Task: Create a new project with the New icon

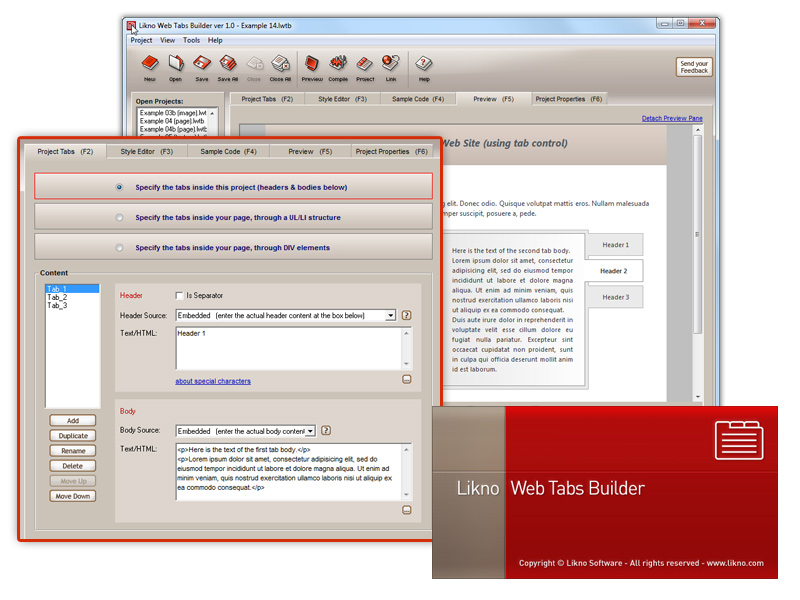Action: pos(150,63)
